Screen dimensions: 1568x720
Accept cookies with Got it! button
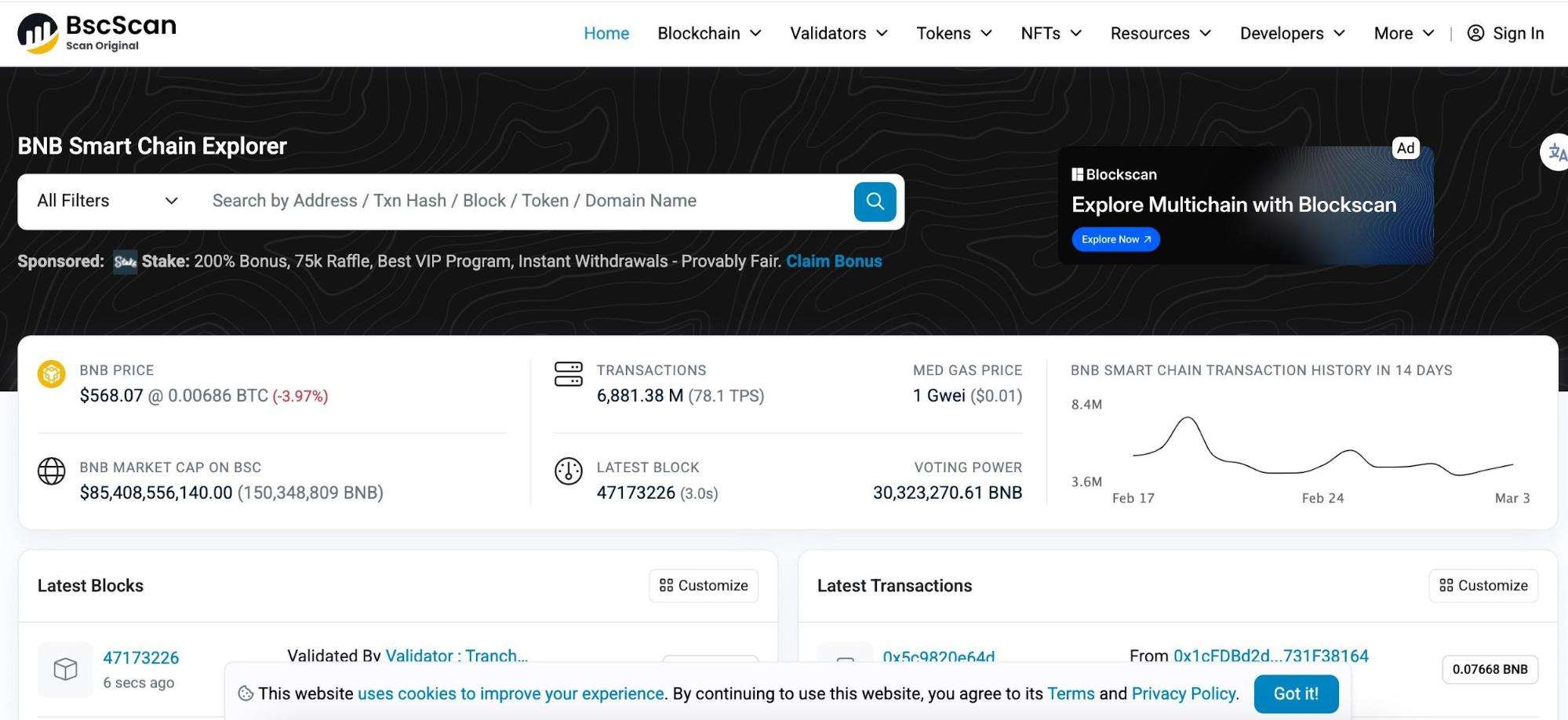tap(1295, 693)
